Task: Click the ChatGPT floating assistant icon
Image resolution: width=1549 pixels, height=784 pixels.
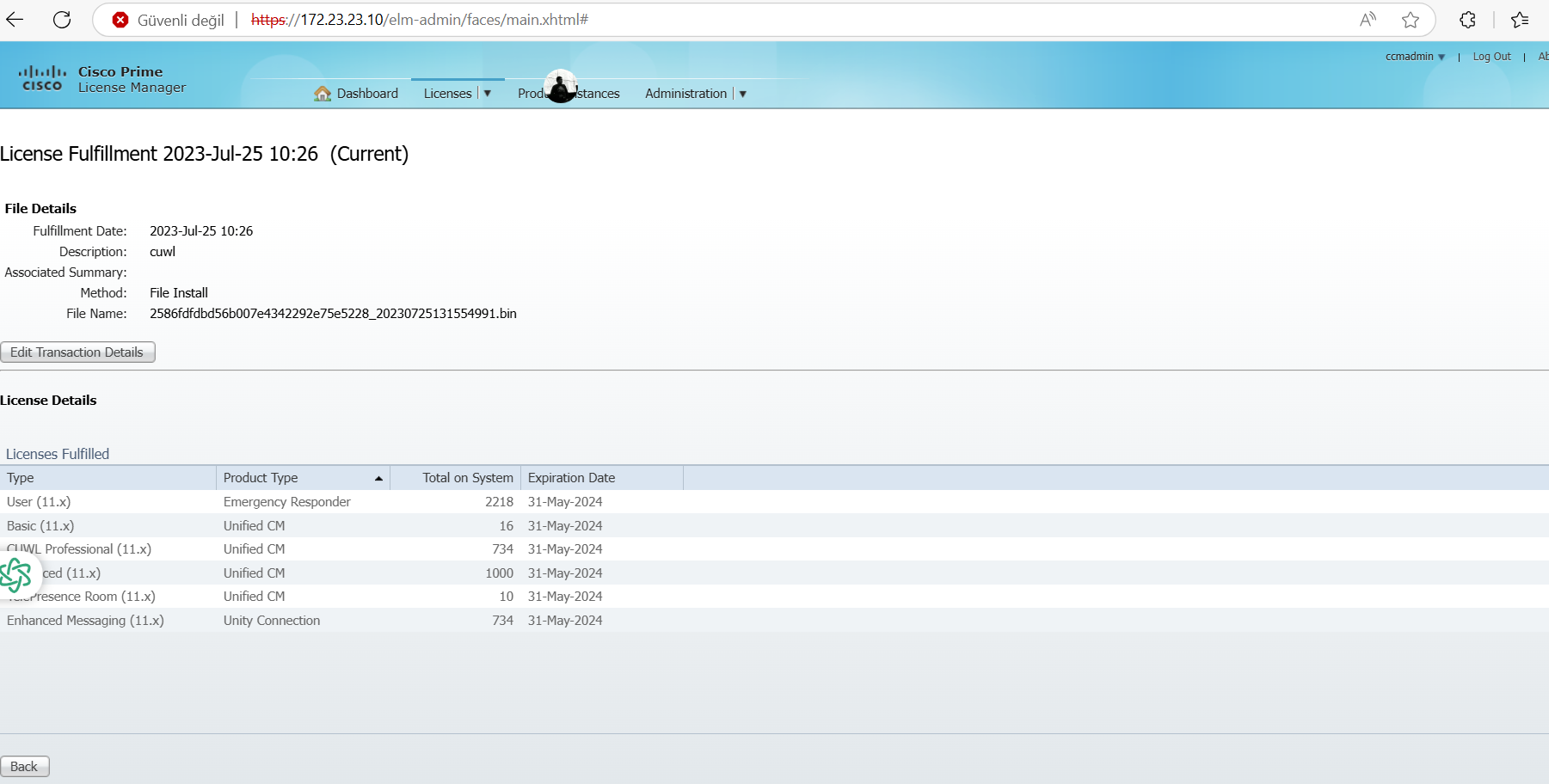Action: 15,575
